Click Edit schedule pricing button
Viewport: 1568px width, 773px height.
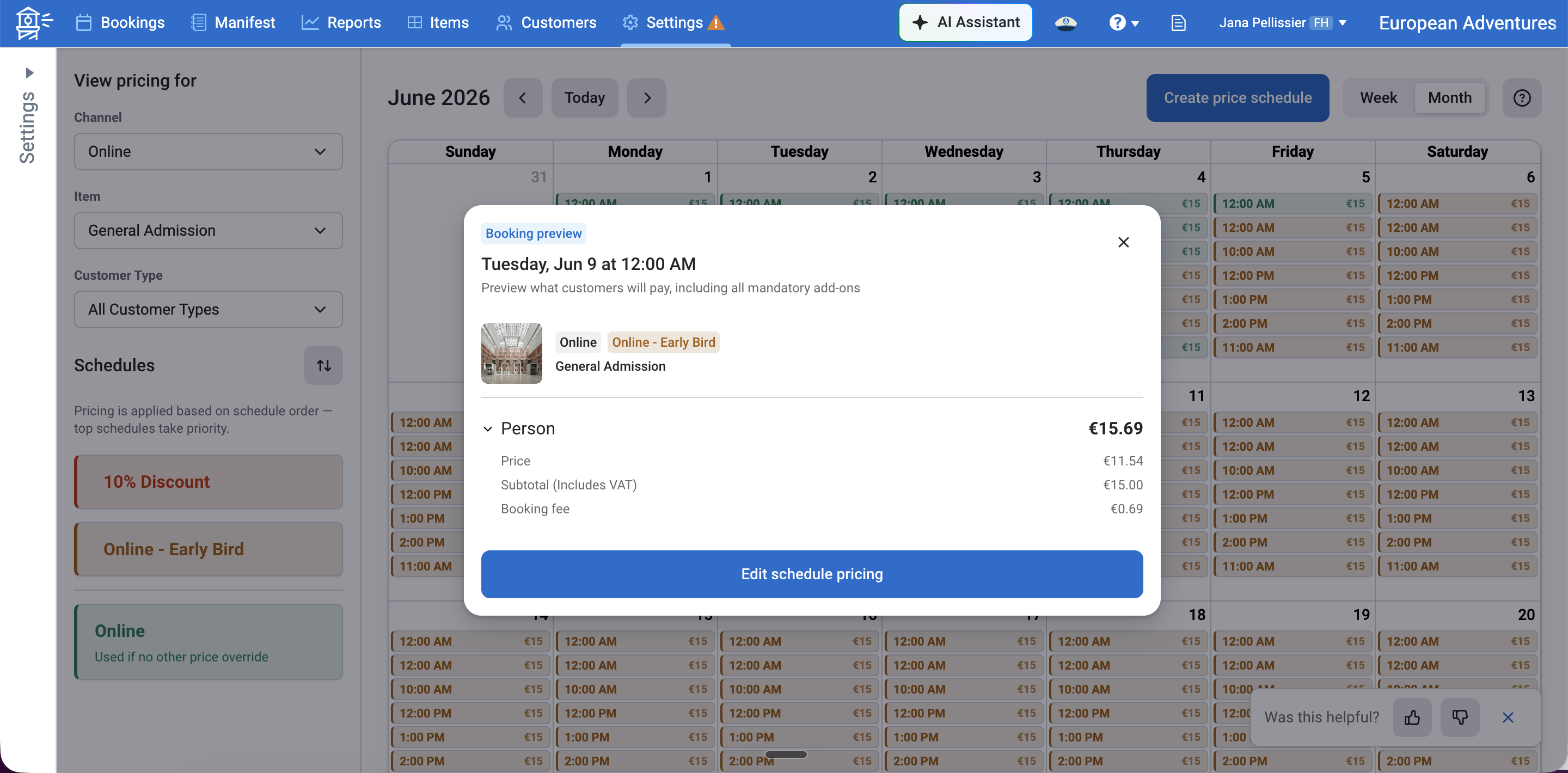pos(811,574)
